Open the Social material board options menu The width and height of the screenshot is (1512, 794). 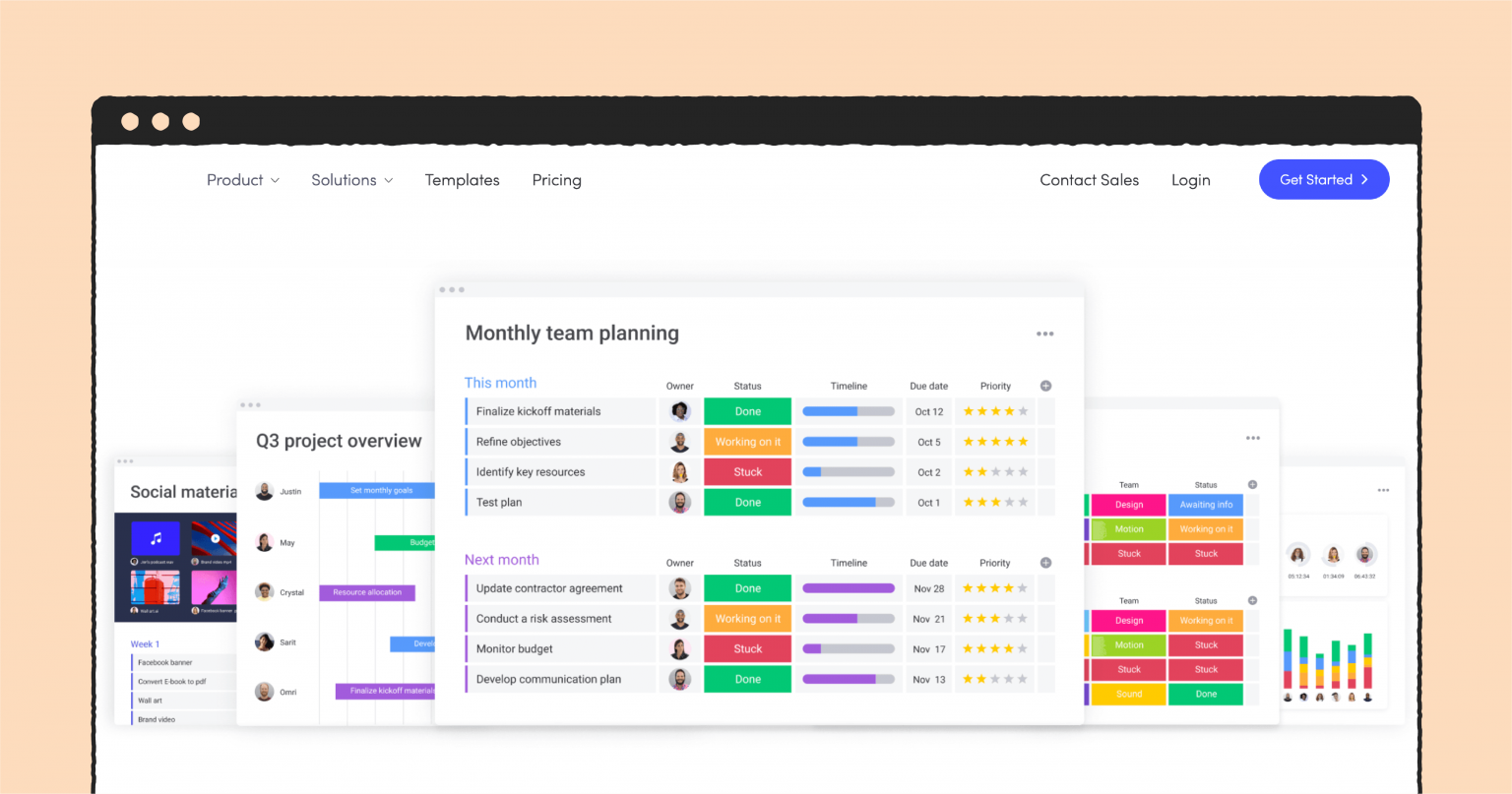tap(126, 460)
